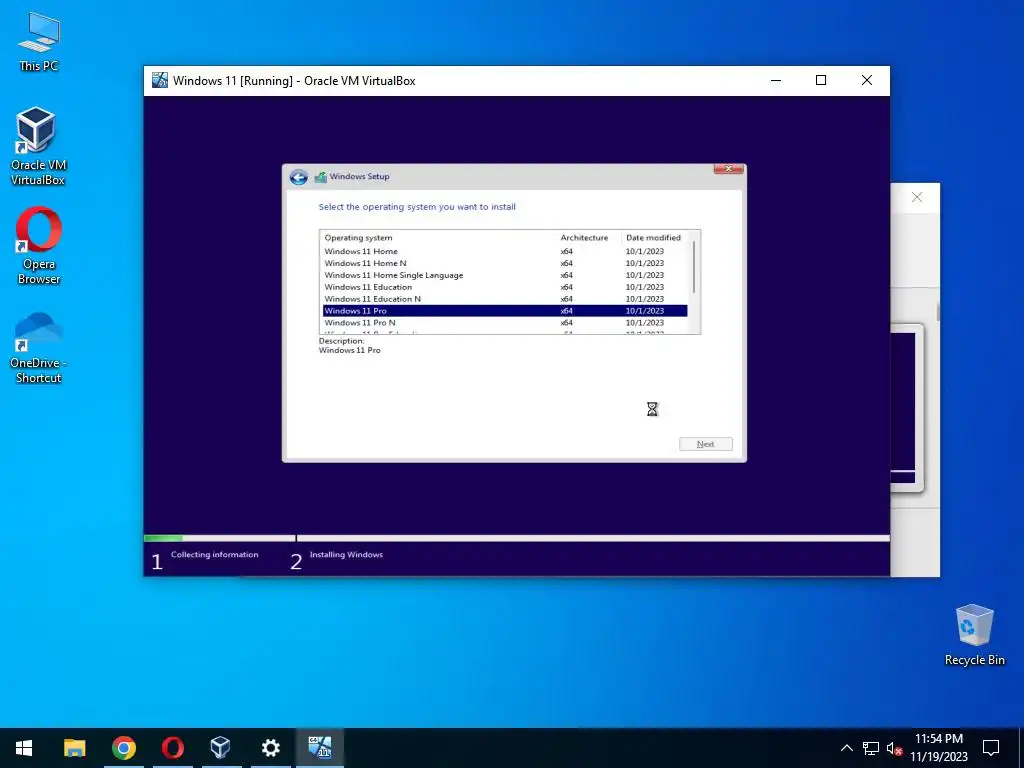Close the Windows 11 VirtualBox window
This screenshot has height=768, width=1024.
point(867,80)
